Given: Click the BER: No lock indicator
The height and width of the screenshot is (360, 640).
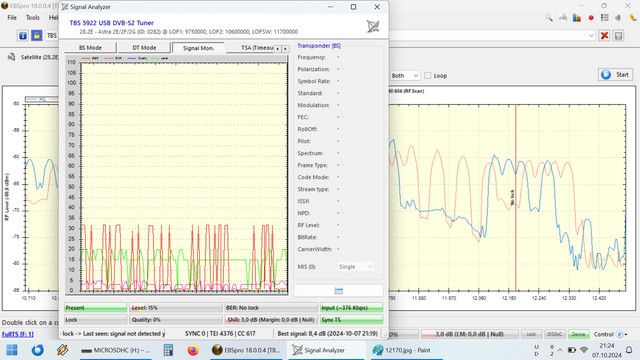Looking at the screenshot, I should point(271,308).
